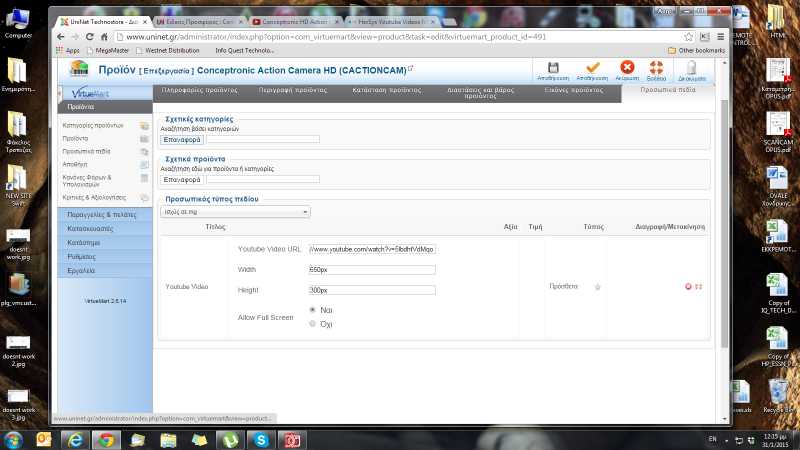The height and width of the screenshot is (450, 800).
Task: Click the VirtueMart shop logo icon
Action: coord(79,69)
